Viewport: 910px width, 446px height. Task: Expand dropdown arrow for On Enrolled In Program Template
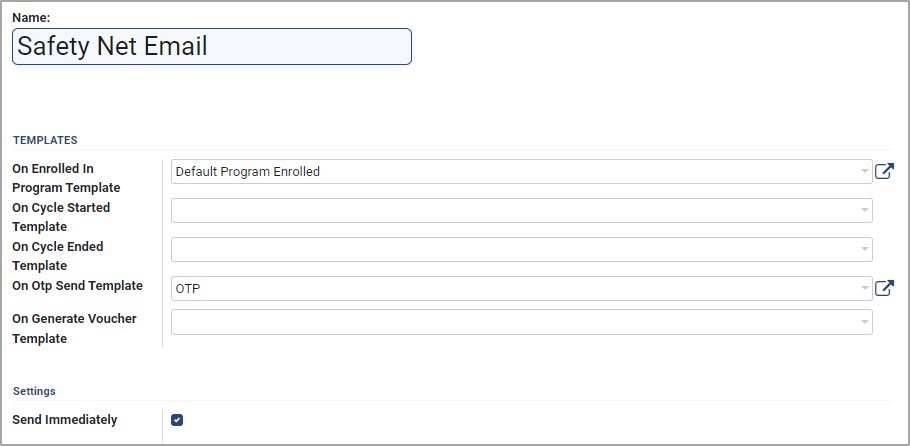tap(865, 172)
